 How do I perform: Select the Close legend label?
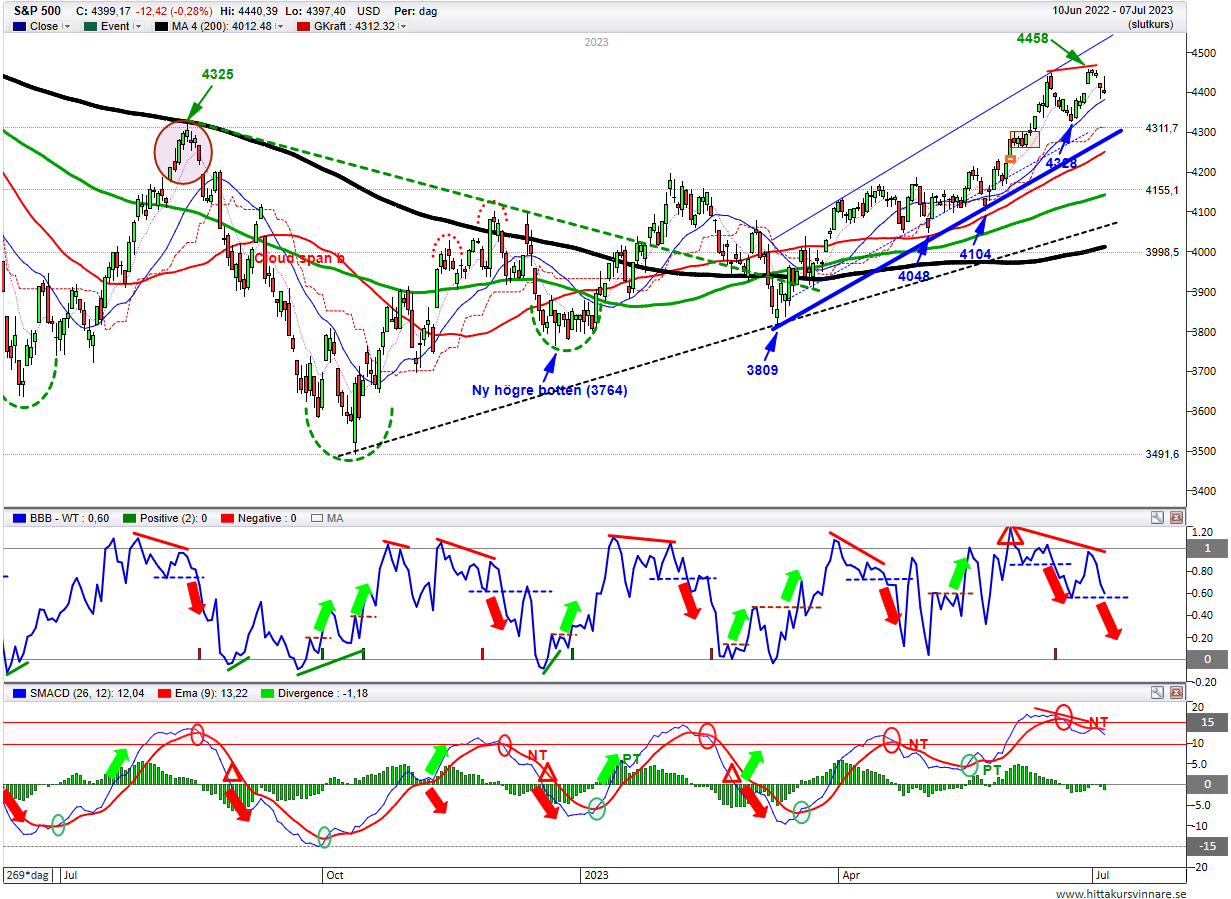[44, 26]
